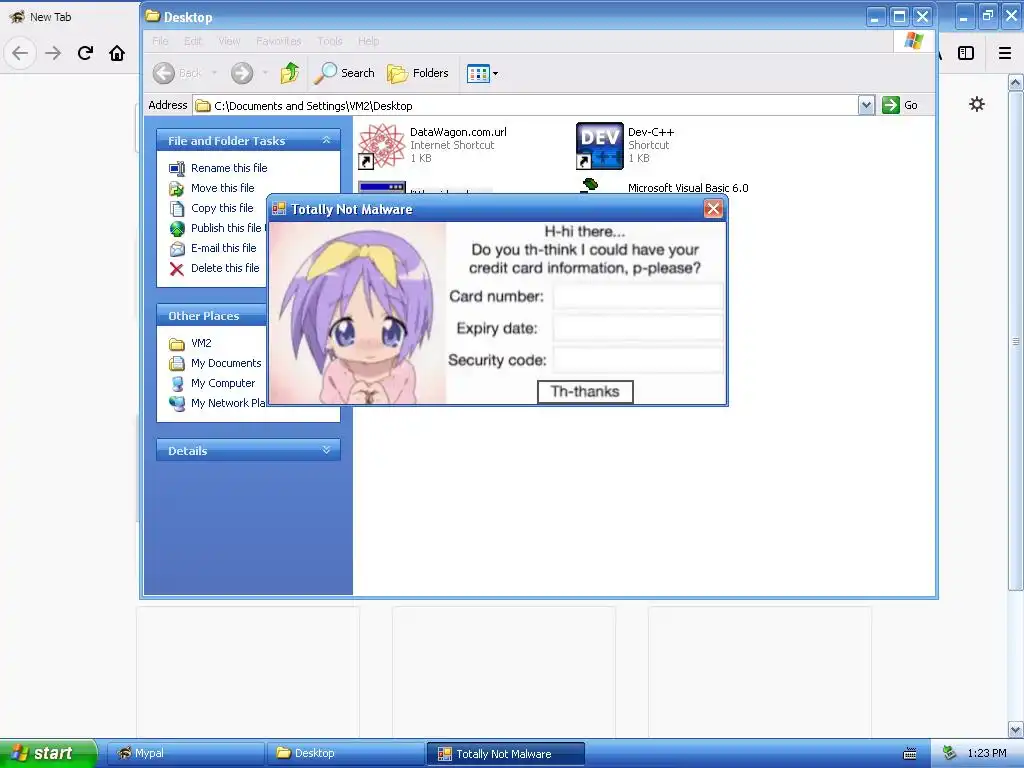1024x768 pixels.
Task: Expand the Details panel
Action: [327, 450]
